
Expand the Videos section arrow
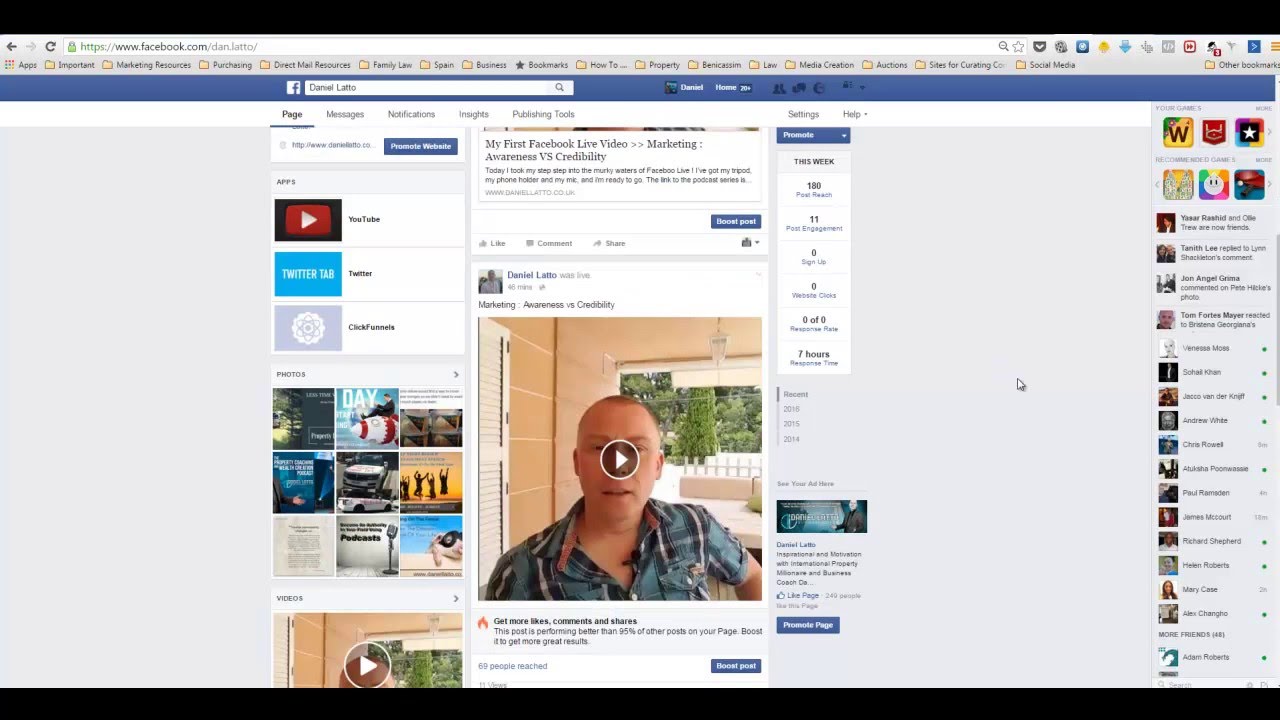coord(456,599)
